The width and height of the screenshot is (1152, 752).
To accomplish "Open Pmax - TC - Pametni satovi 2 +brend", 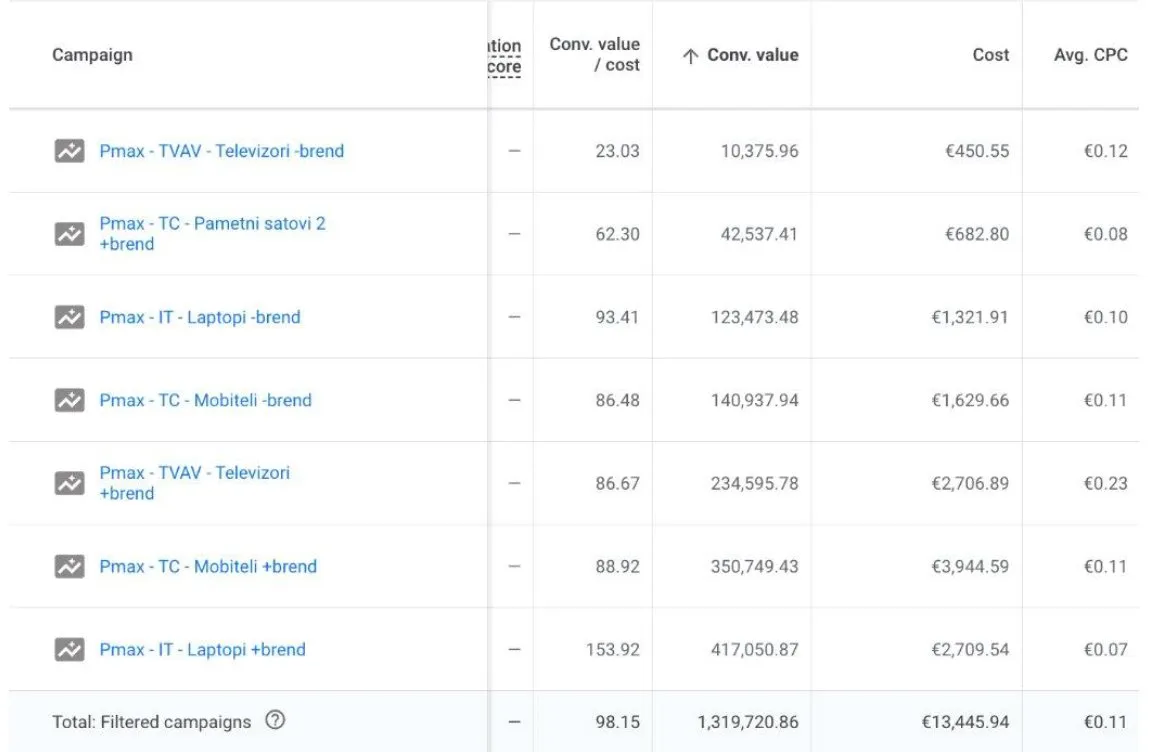I will 212,234.
